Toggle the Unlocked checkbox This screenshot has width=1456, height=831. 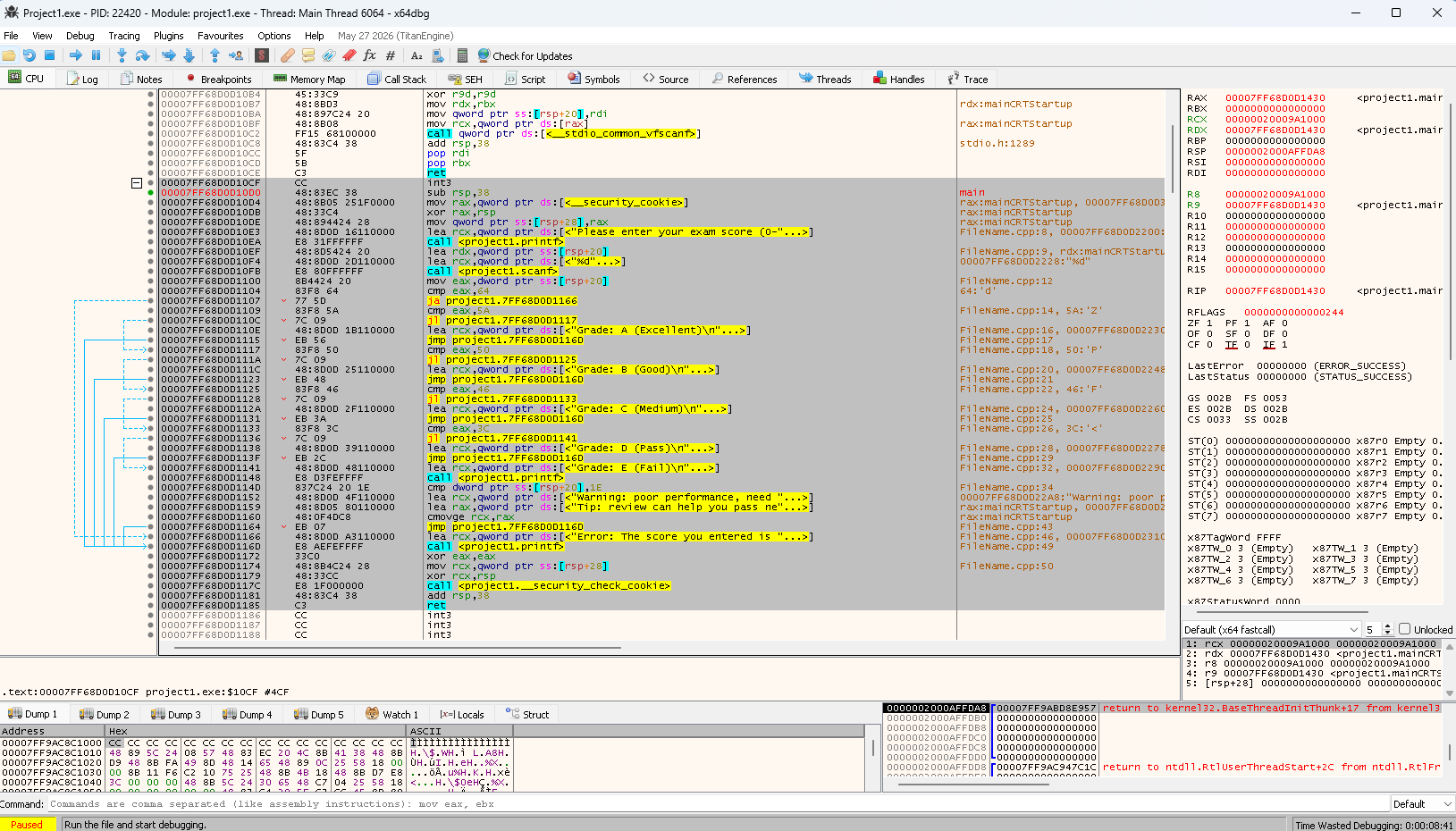click(1404, 629)
